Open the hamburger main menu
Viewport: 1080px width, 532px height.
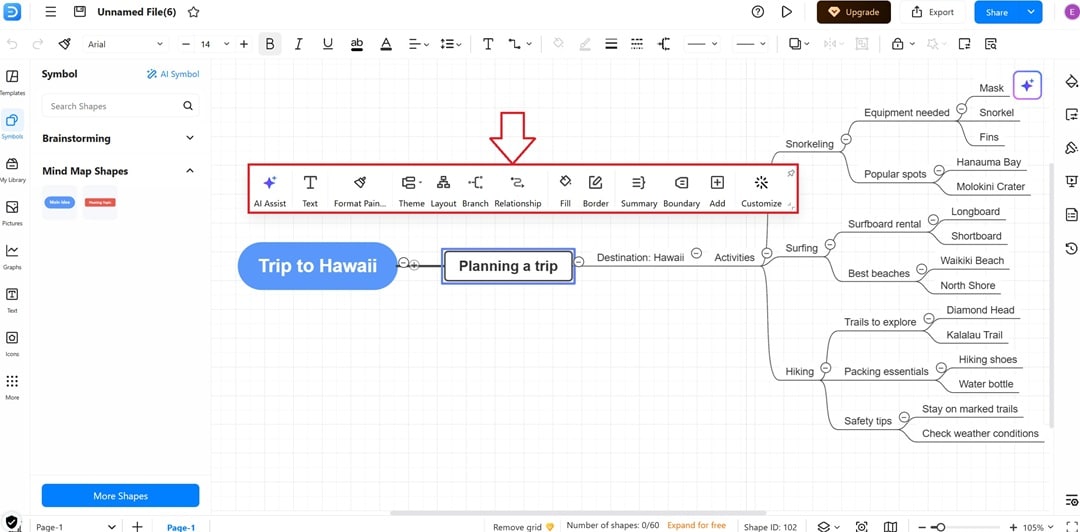(x=51, y=12)
